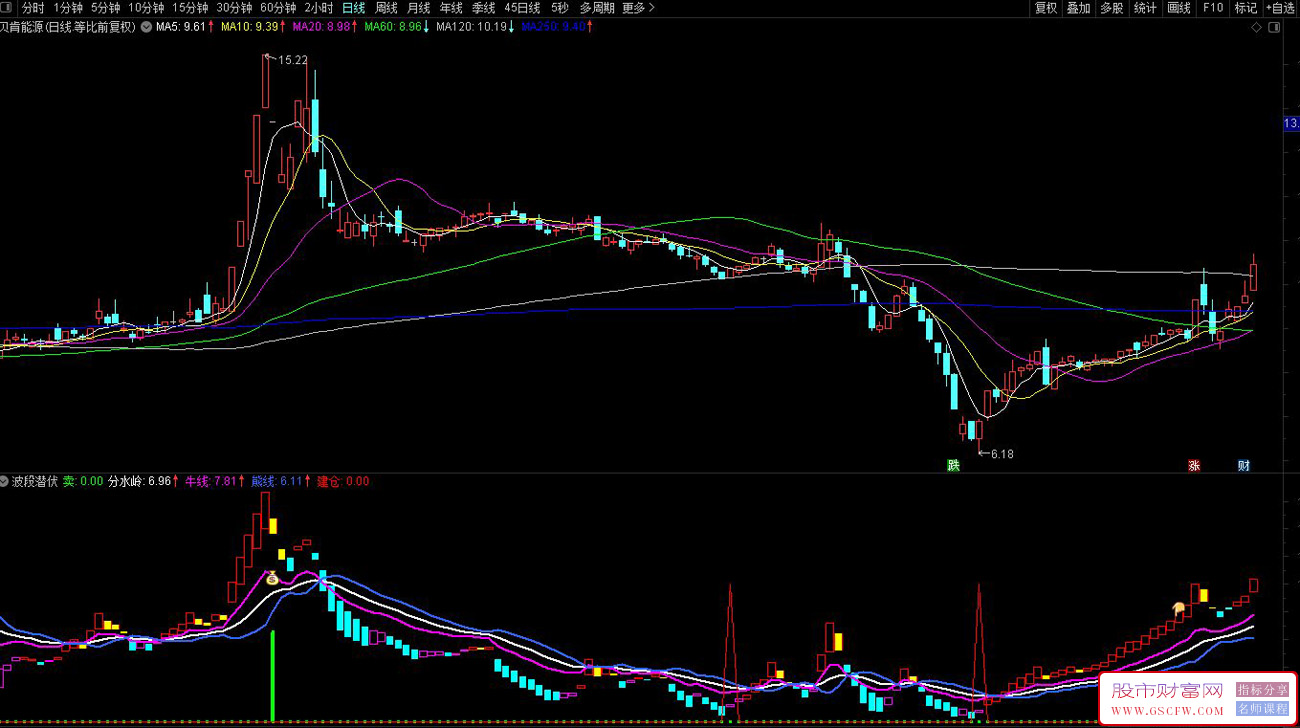1300x728 pixels.
Task: Click the 统计 statistics button
Action: 1145,8
